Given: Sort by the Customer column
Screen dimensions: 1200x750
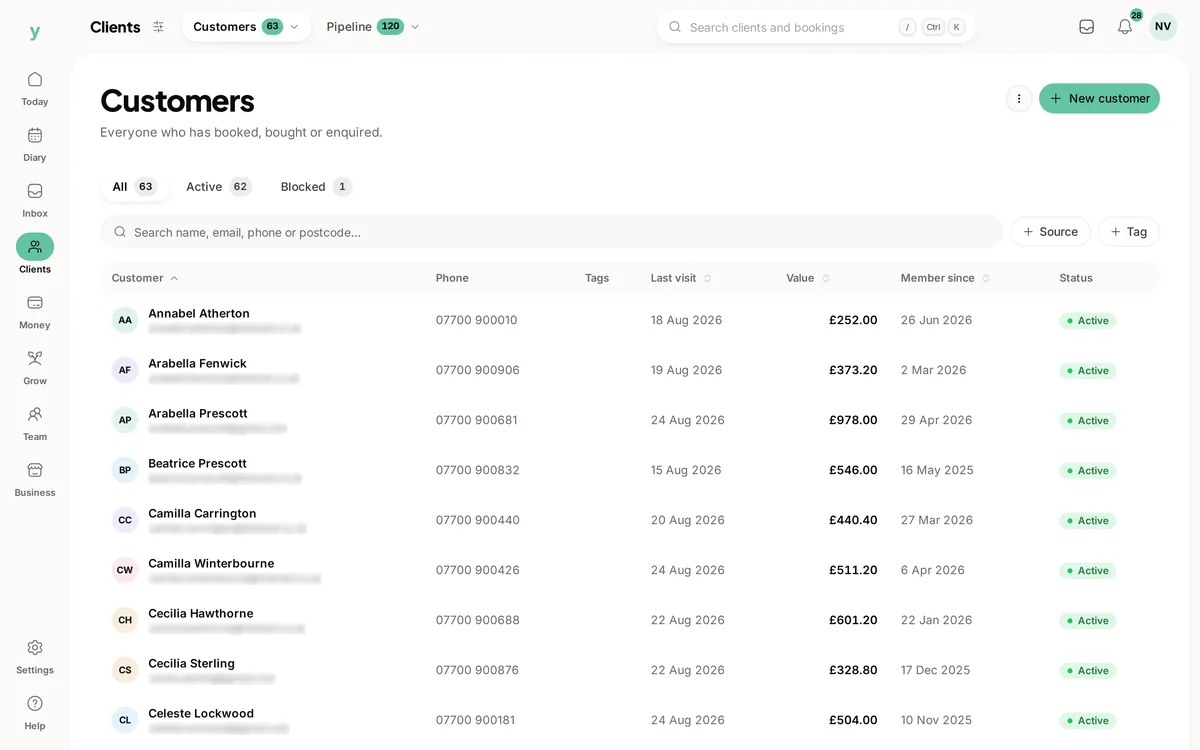Looking at the screenshot, I should tap(145, 278).
